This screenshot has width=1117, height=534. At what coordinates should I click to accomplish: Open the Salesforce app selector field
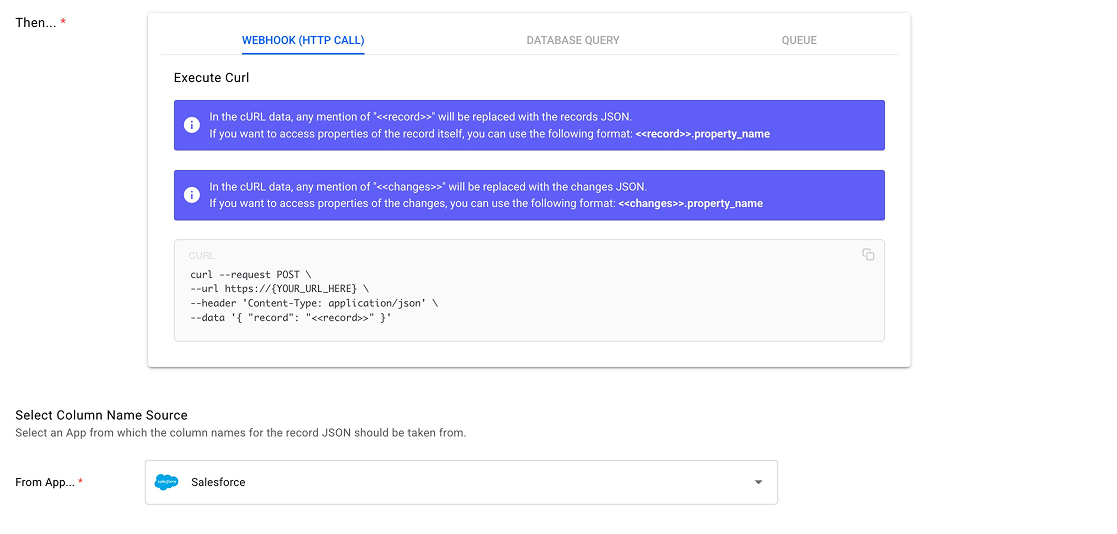(x=460, y=482)
